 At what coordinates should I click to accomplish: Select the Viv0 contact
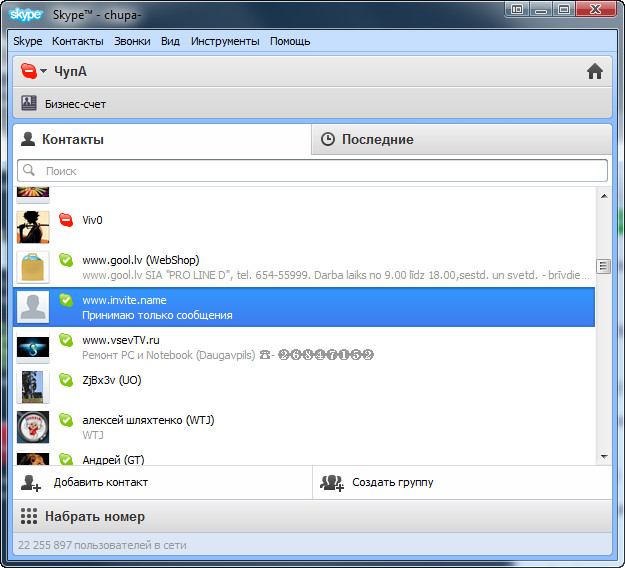pyautogui.click(x=304, y=227)
